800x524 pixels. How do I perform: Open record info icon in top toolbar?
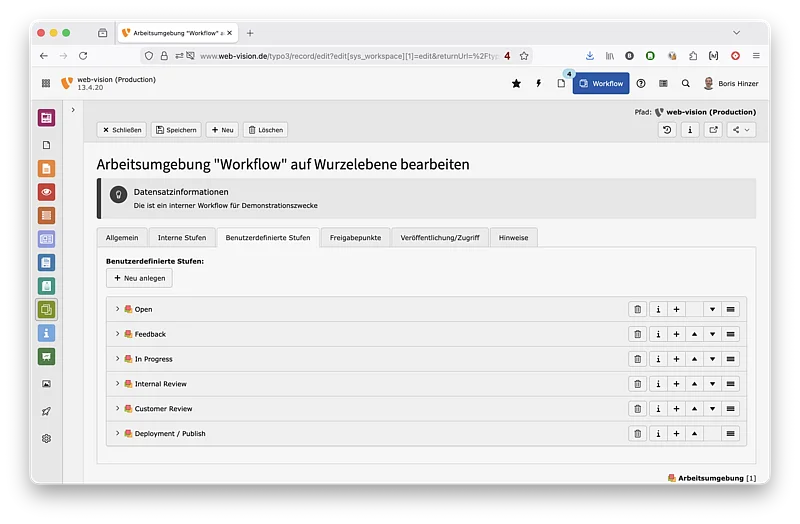(690, 130)
